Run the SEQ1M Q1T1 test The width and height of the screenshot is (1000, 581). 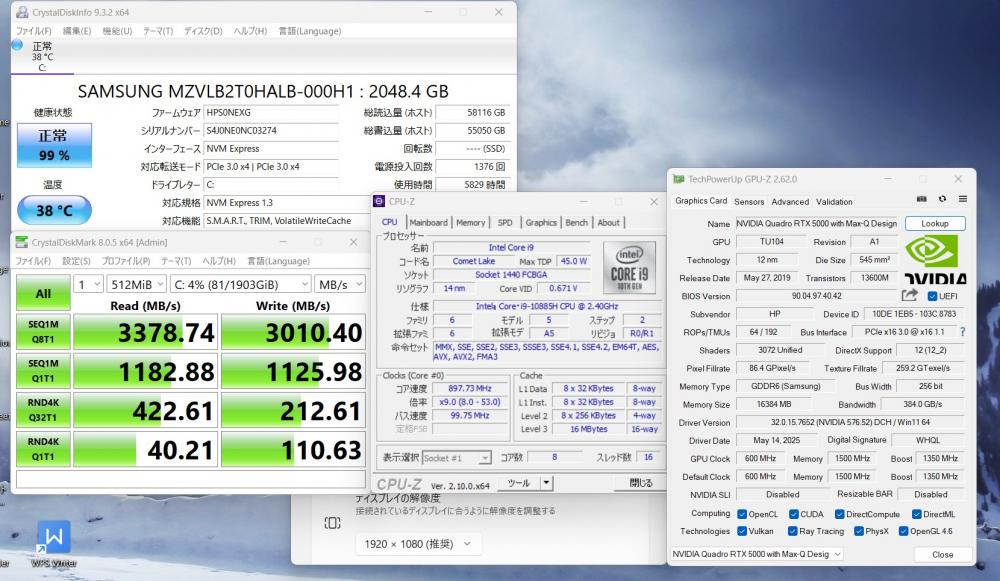(x=43, y=371)
